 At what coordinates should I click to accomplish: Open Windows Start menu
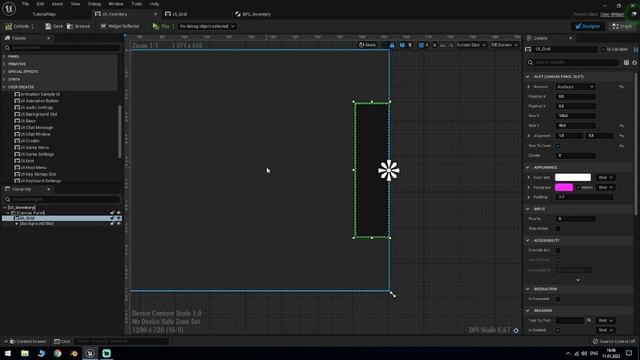[x=8, y=353]
